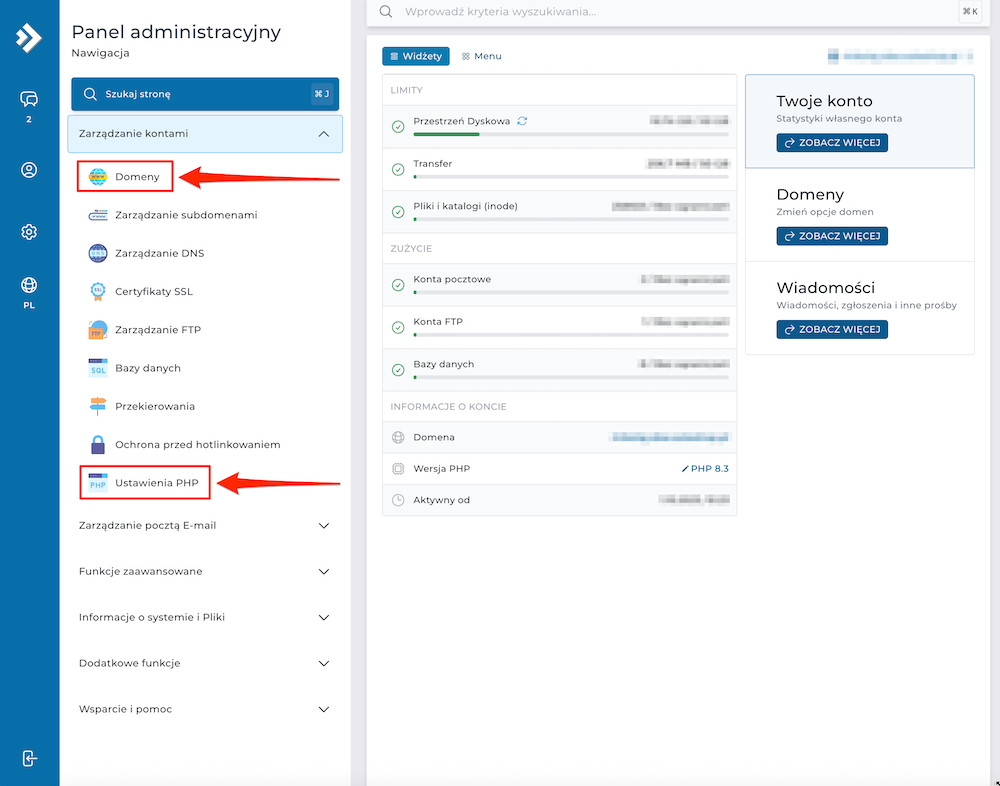Open Ochrona przed hotlinkowaniem menu entry
The width and height of the screenshot is (1000, 786).
[198, 445]
